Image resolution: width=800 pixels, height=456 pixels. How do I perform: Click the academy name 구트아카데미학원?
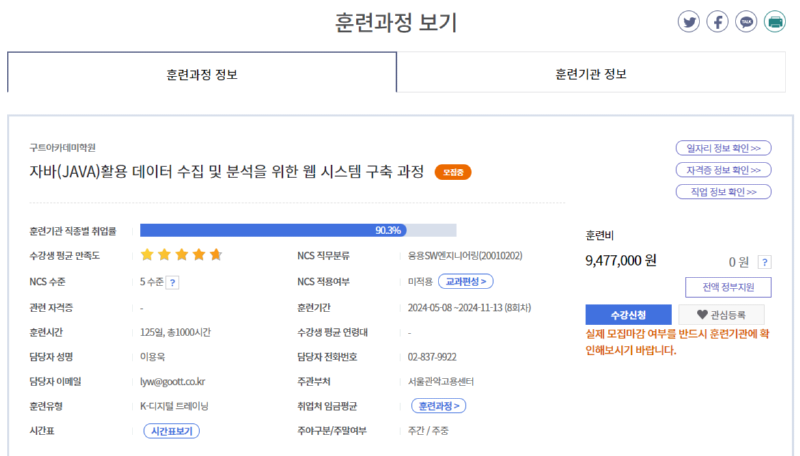pos(62,147)
